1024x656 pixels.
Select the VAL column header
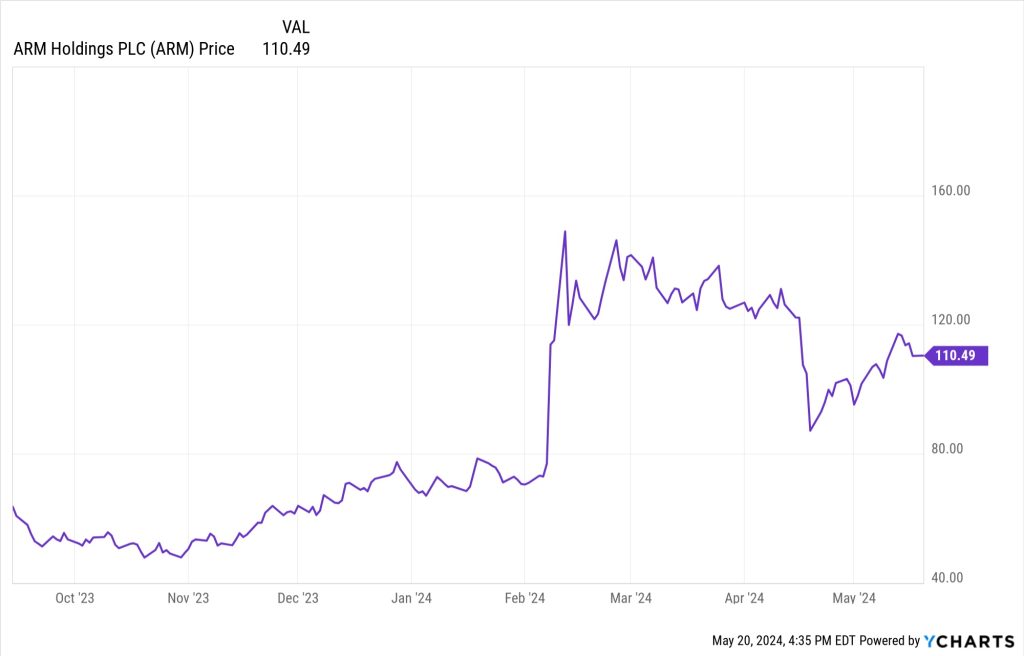pyautogui.click(x=295, y=28)
